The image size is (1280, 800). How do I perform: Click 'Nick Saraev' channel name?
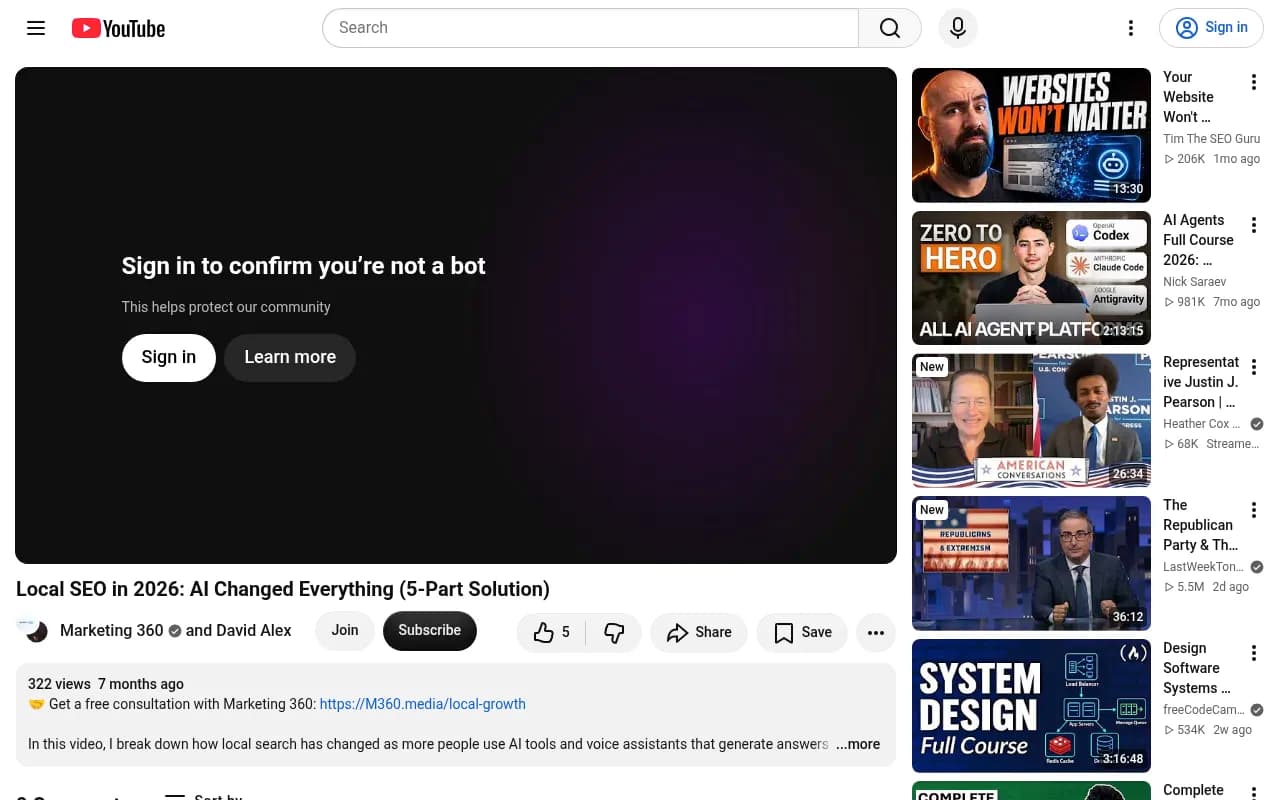[x=1194, y=282]
